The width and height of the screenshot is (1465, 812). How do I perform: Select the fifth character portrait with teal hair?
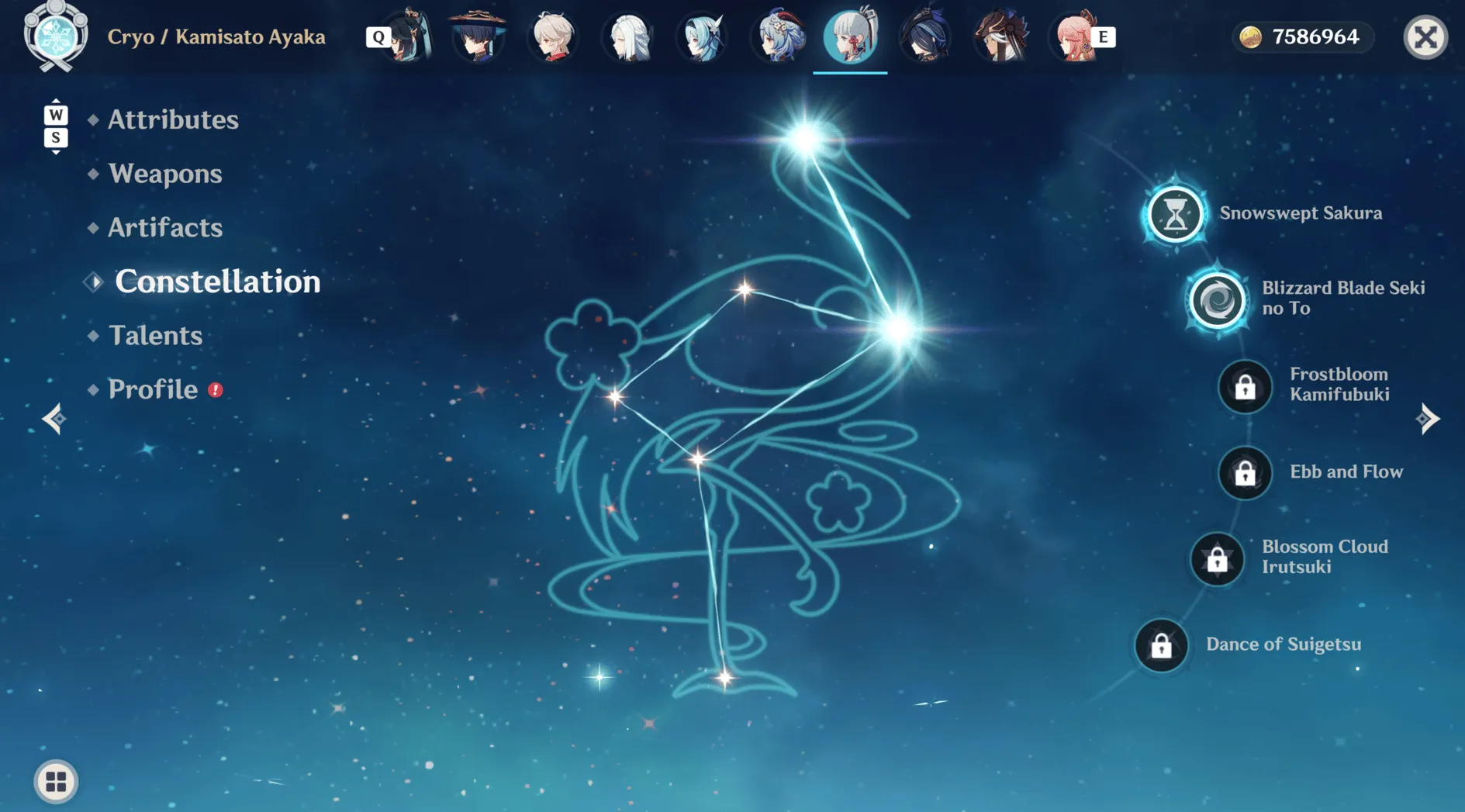coord(702,36)
